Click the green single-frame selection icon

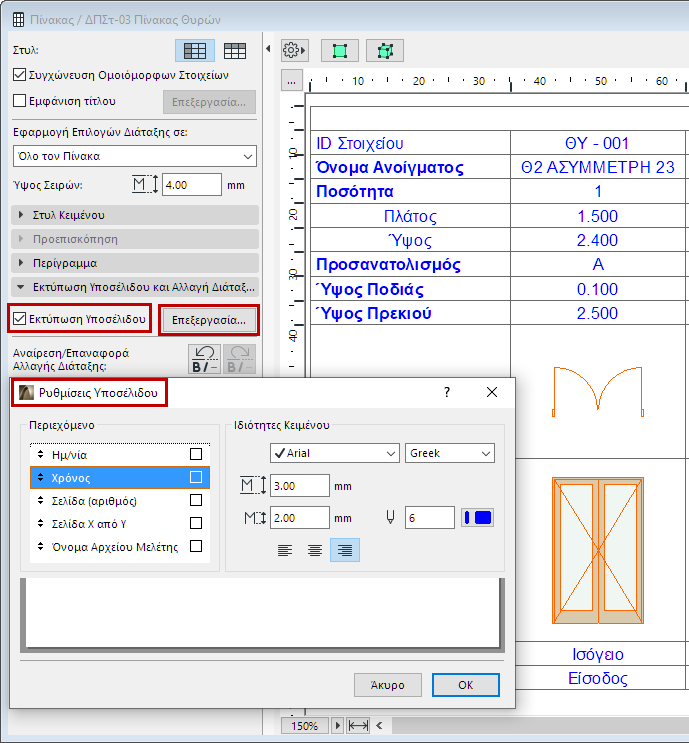click(x=340, y=51)
